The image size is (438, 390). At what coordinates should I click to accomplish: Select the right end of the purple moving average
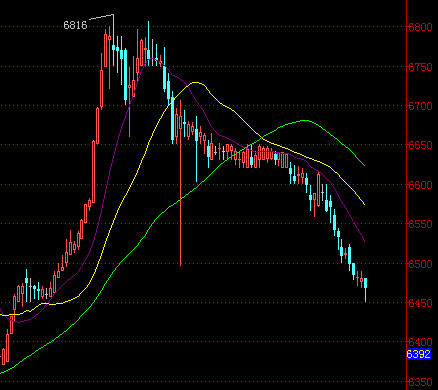click(364, 241)
